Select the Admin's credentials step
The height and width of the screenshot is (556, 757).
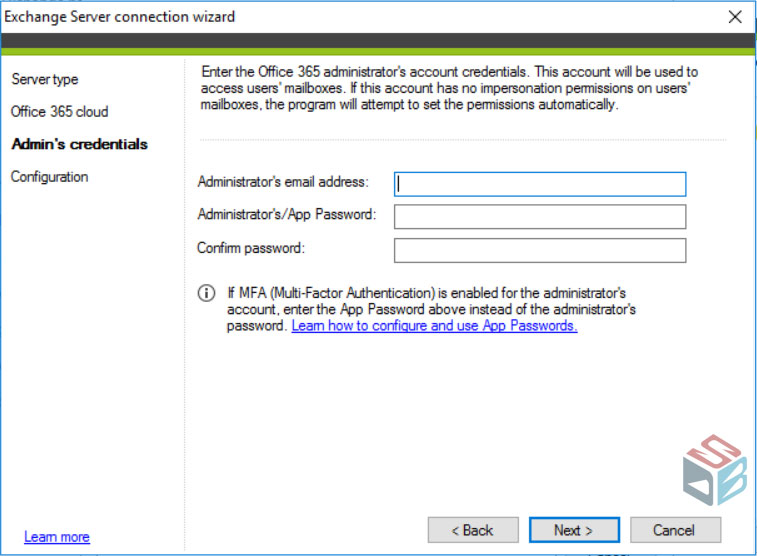pyautogui.click(x=80, y=144)
